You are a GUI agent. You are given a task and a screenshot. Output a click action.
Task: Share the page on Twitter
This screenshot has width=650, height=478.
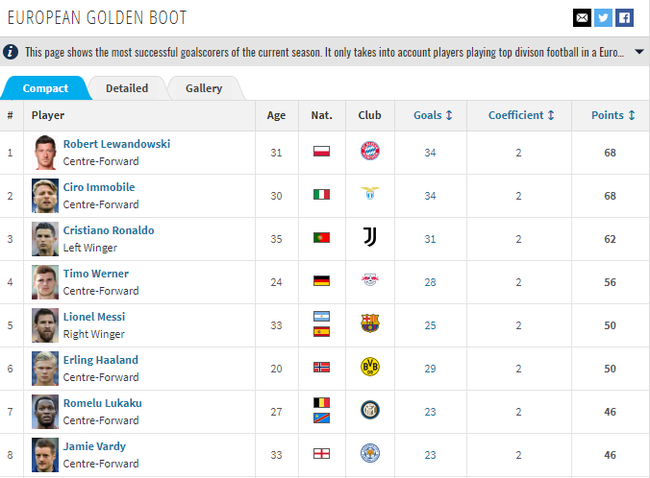click(x=603, y=17)
